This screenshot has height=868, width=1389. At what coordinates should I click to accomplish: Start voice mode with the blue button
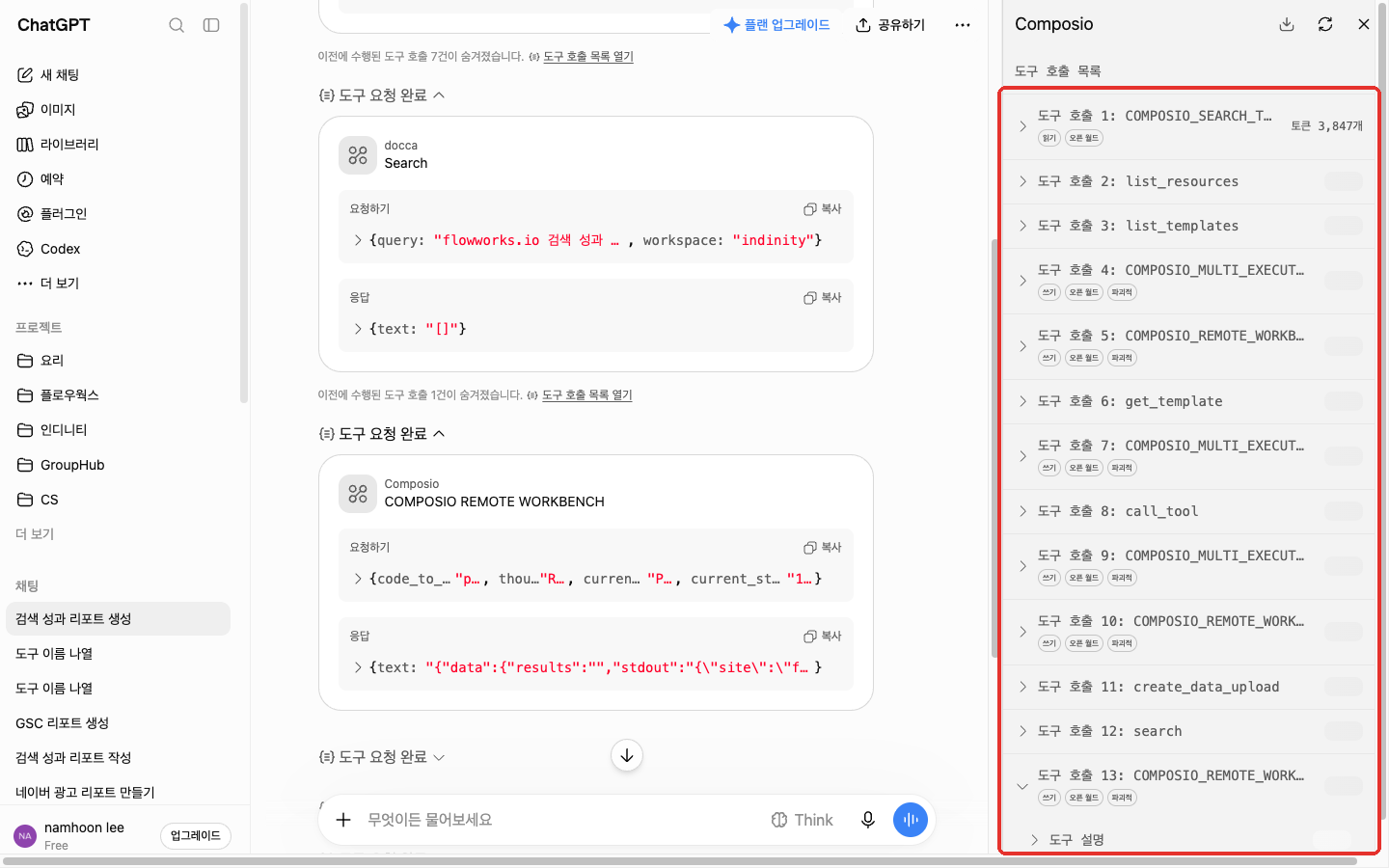(x=911, y=820)
